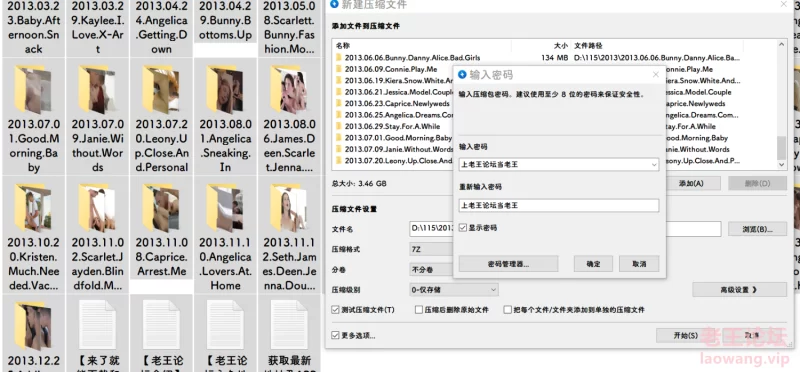Screen dimensions: 800x372
Task: Check 把每个文件/文件夹添加到单独的压缩文件
Action: (508, 310)
